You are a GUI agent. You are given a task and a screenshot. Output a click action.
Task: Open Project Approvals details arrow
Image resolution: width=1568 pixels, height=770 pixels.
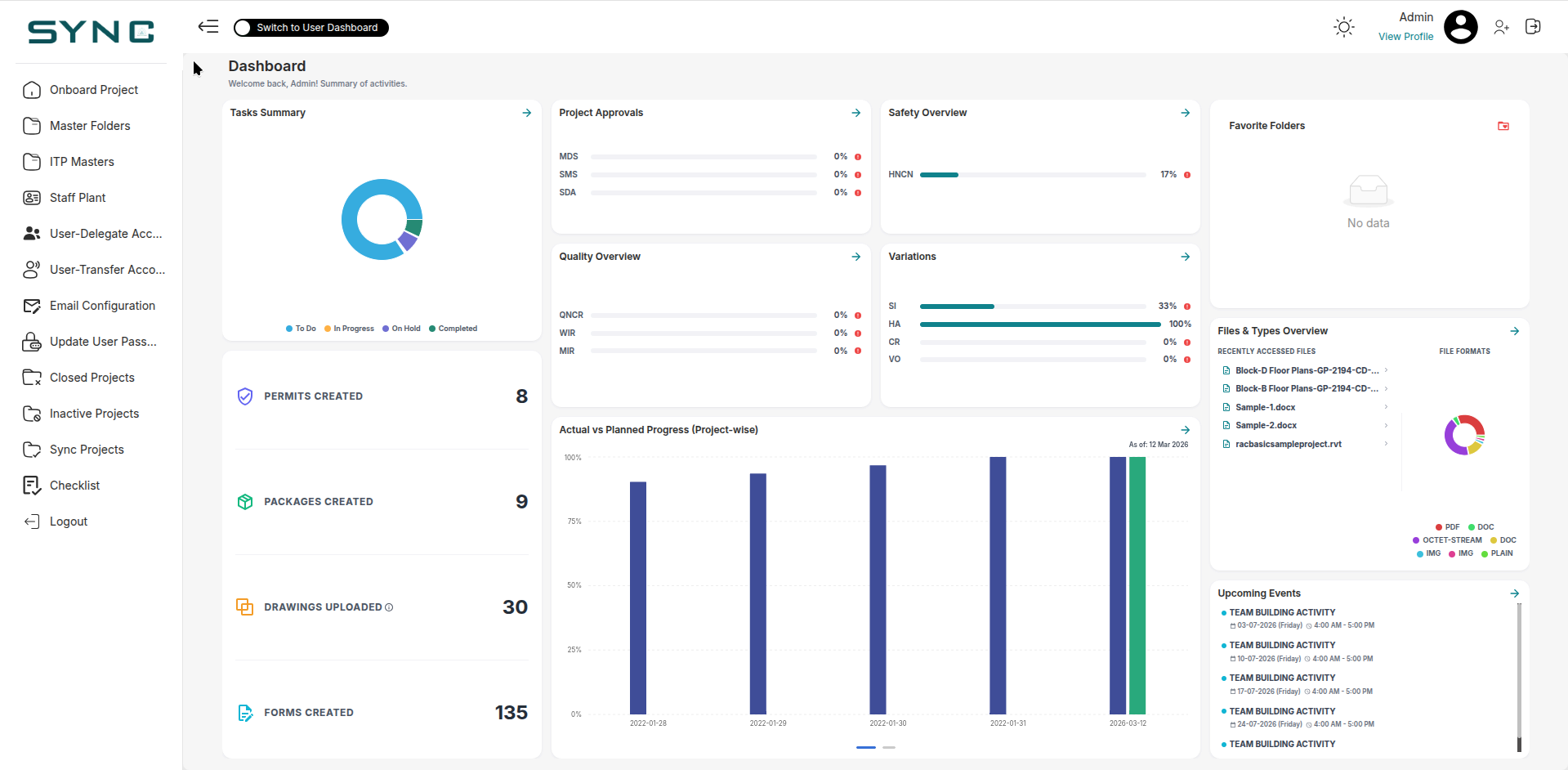(x=856, y=113)
